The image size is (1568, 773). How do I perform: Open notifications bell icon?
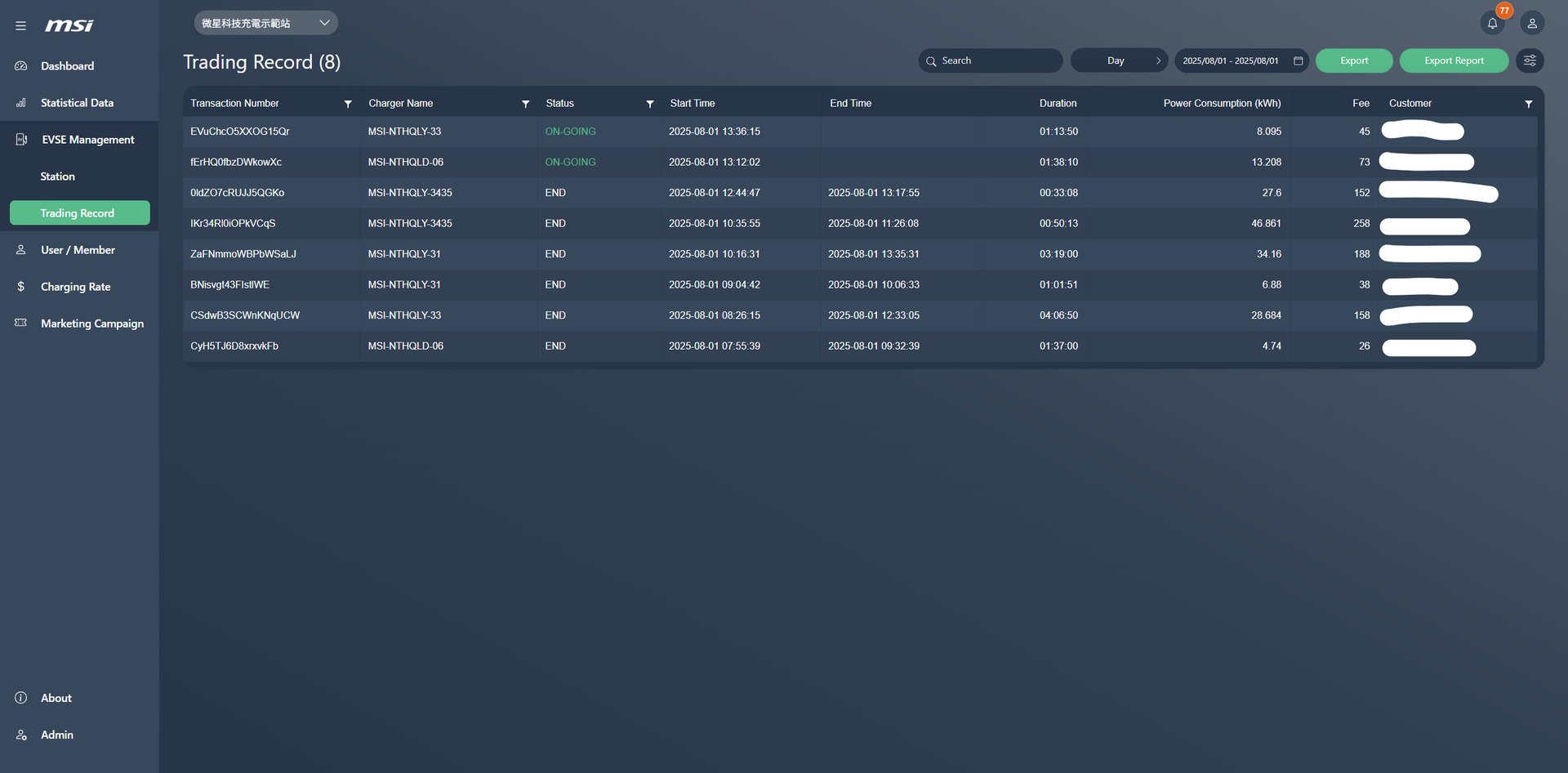[x=1492, y=24]
